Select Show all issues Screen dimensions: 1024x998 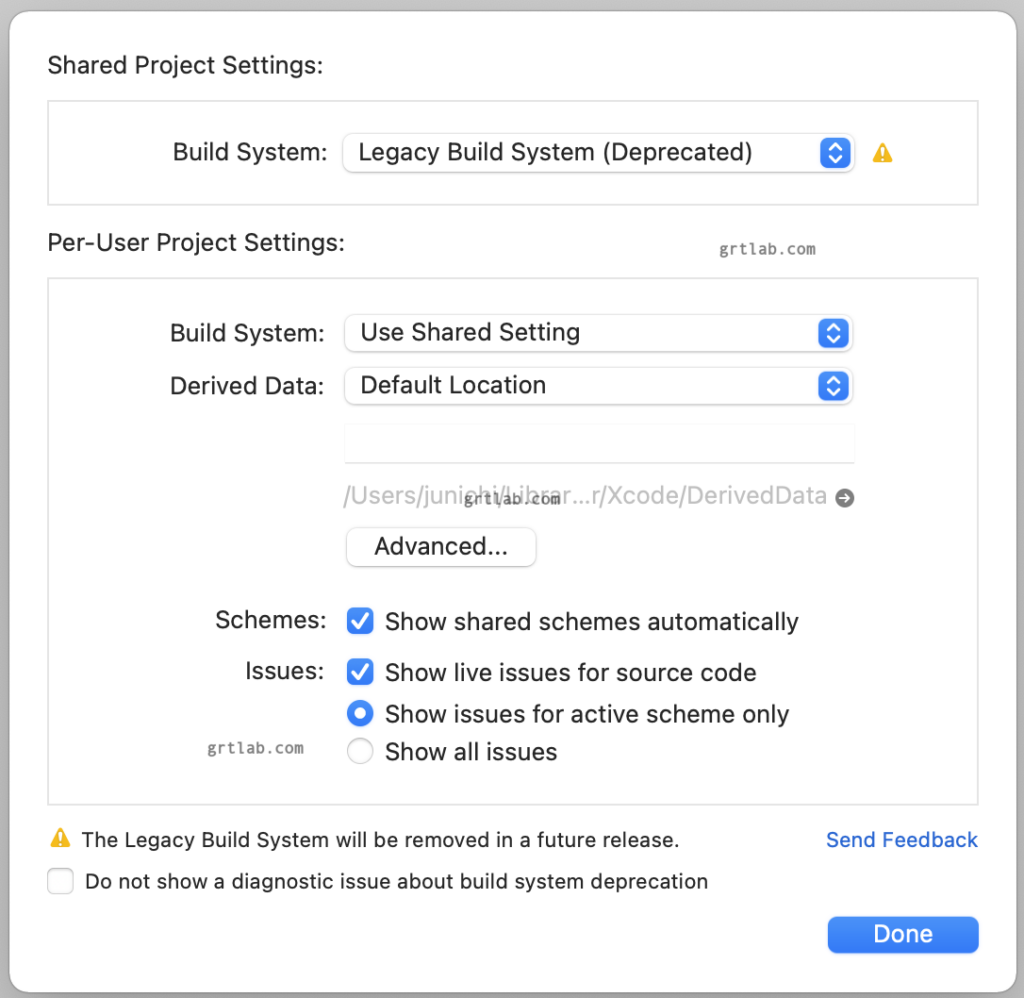click(x=359, y=751)
